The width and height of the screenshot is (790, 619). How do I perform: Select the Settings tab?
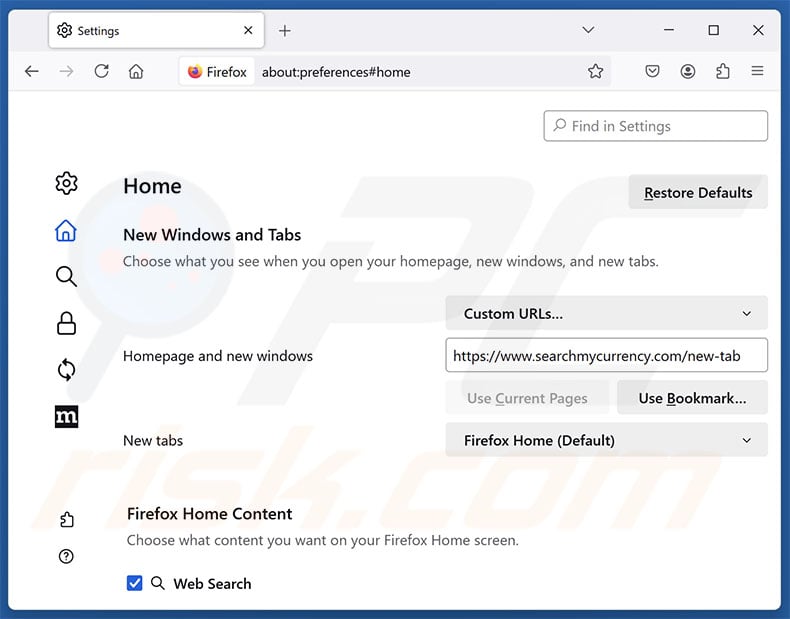click(x=156, y=31)
